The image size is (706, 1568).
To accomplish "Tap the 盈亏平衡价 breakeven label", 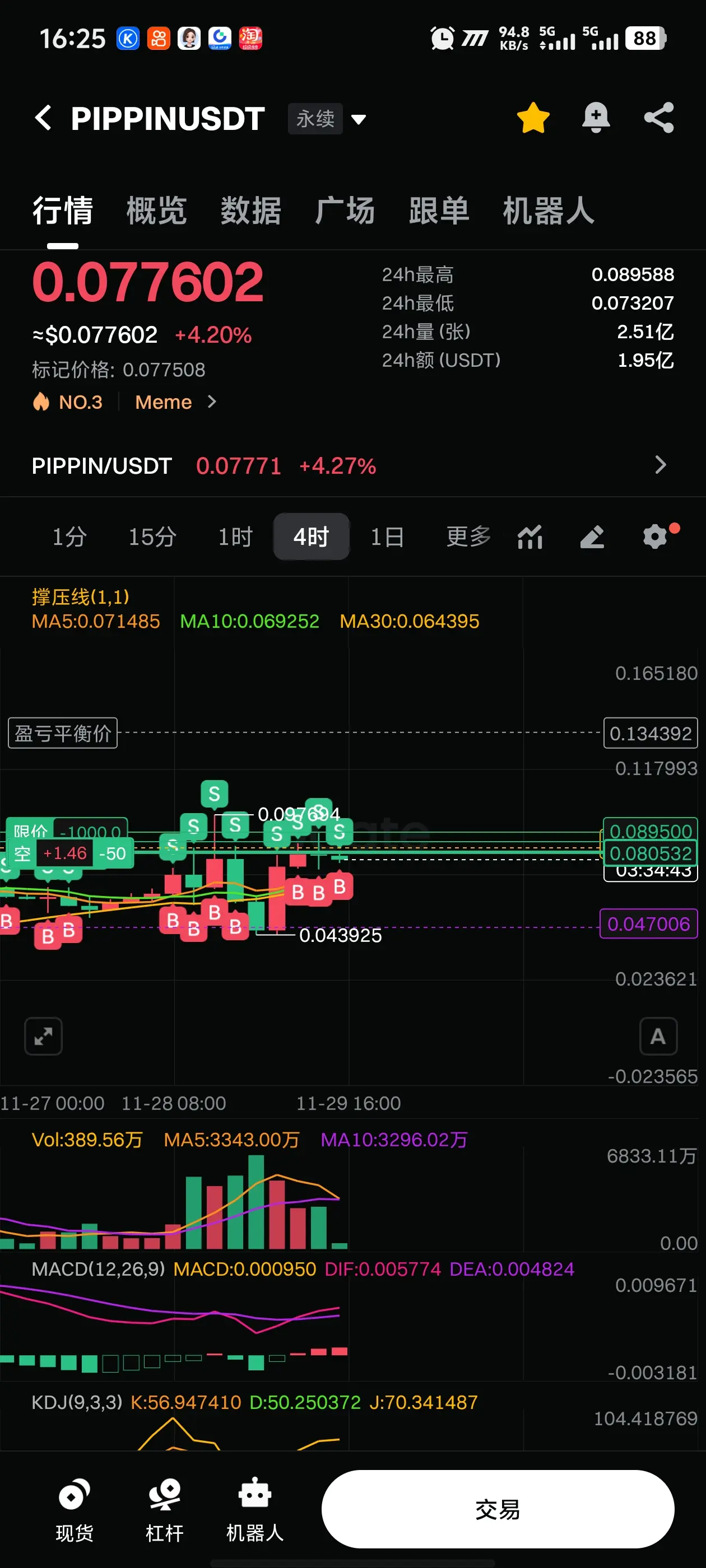I will click(x=63, y=733).
